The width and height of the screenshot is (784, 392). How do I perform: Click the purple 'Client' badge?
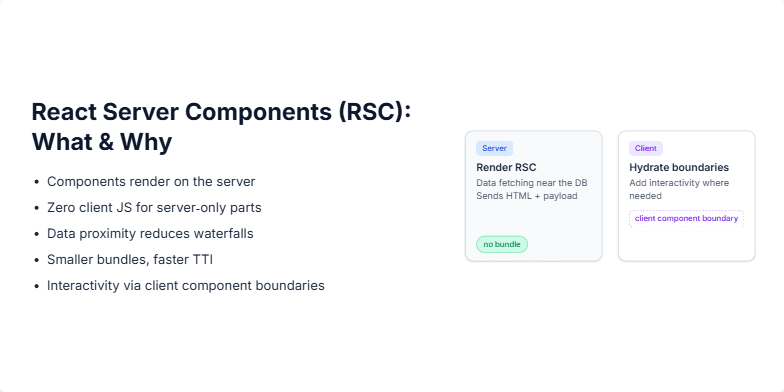click(x=646, y=148)
